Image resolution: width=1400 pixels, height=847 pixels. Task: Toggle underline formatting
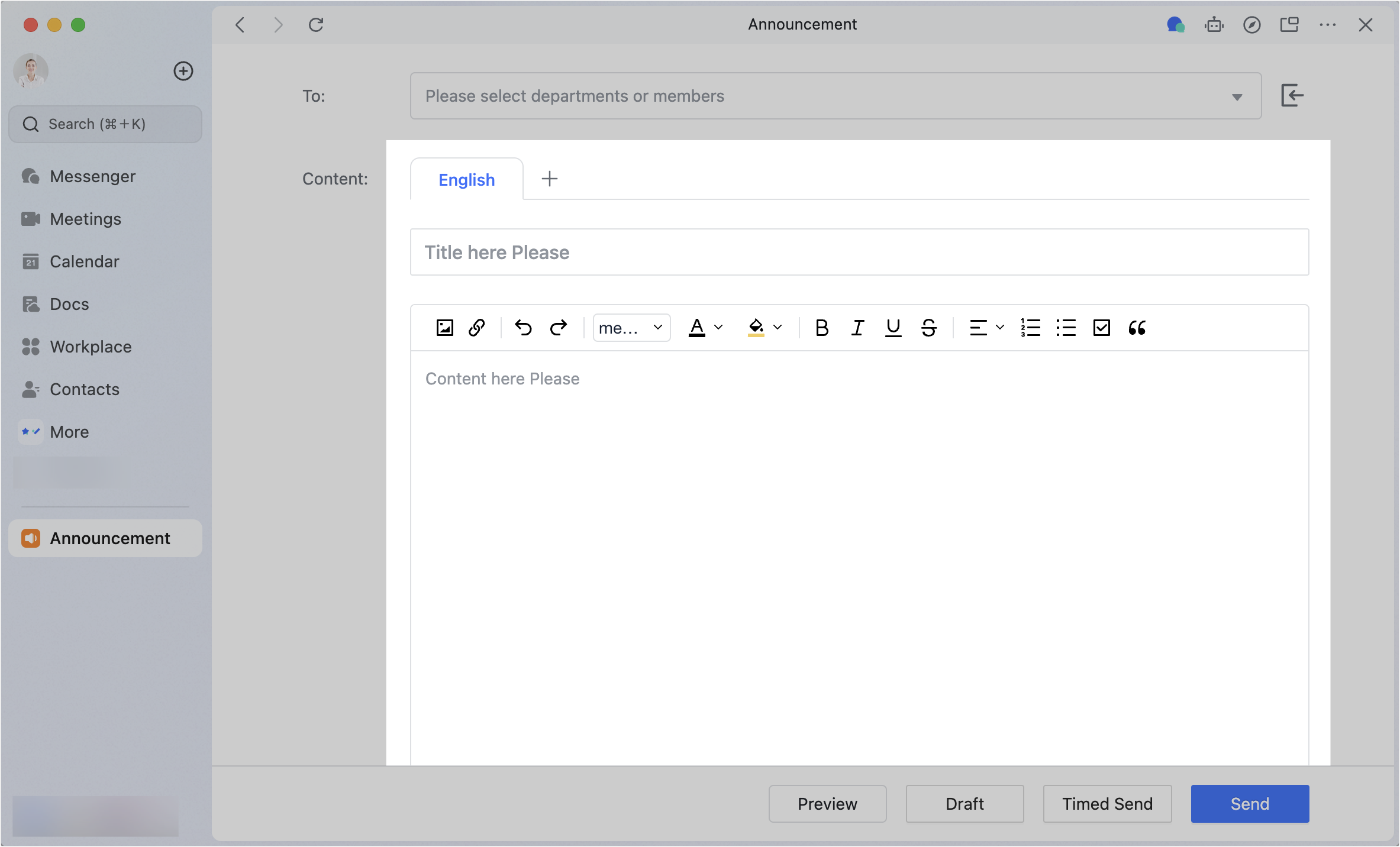(893, 328)
